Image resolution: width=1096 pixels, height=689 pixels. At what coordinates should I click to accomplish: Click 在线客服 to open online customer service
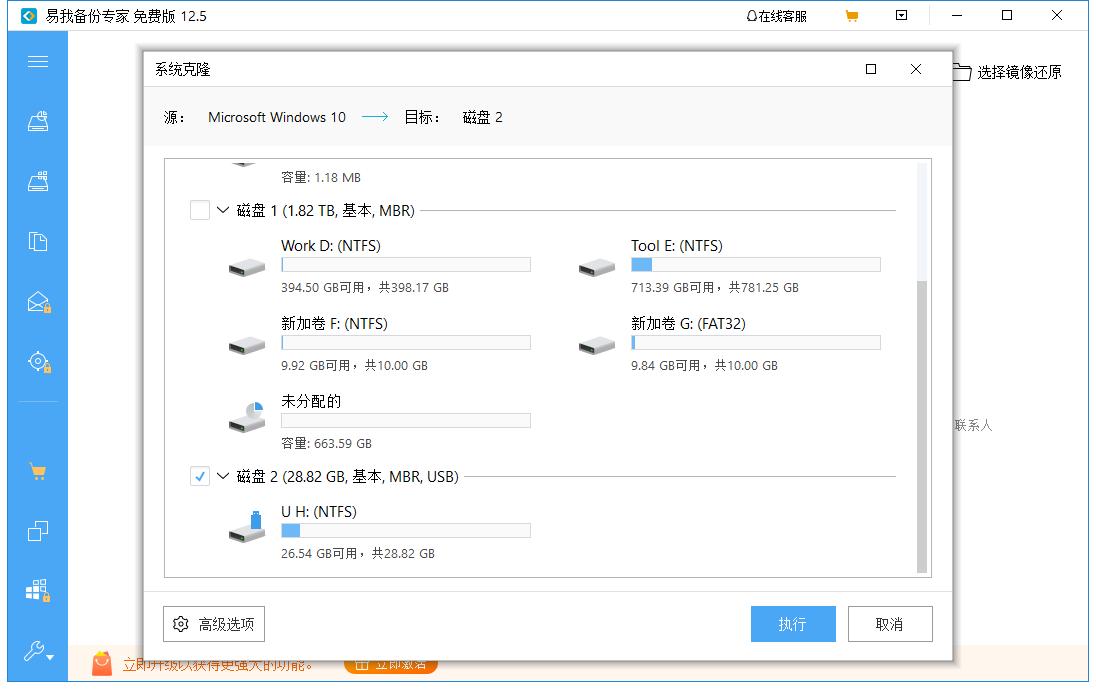pos(775,15)
